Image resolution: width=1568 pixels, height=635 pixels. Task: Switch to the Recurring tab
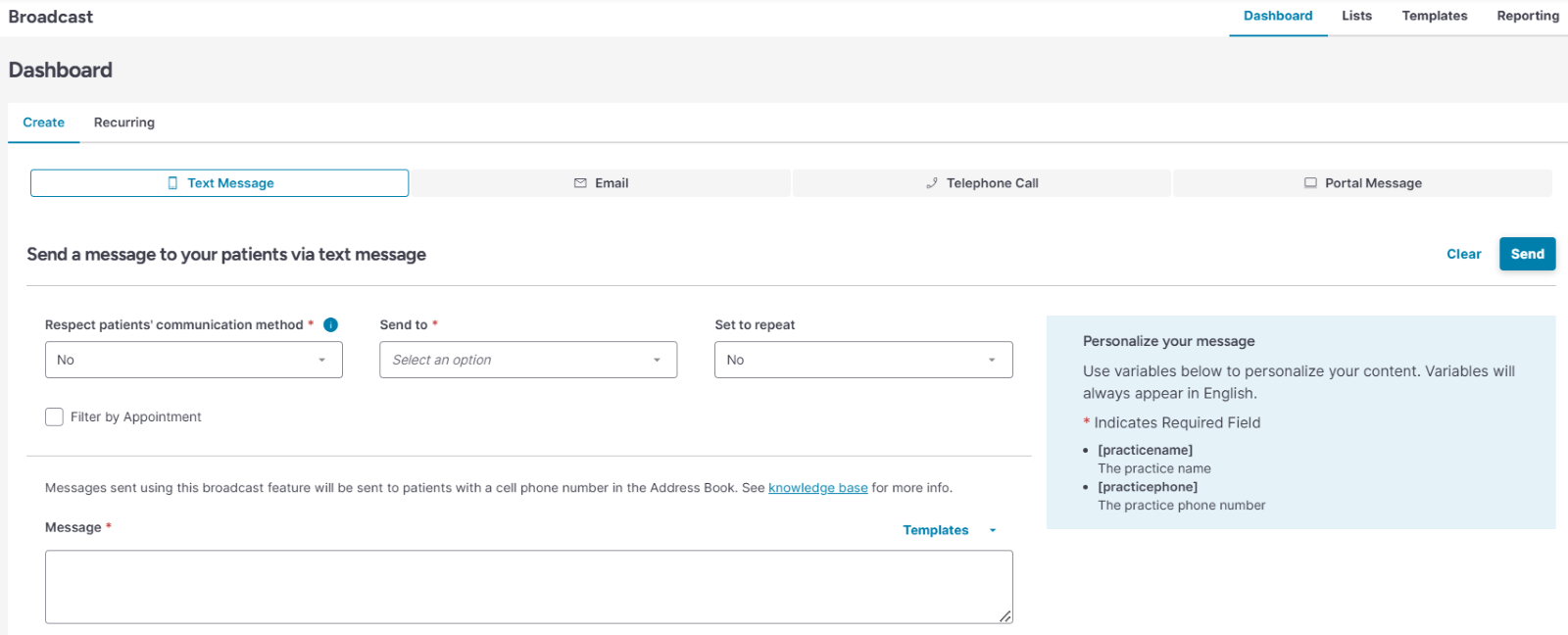(x=124, y=122)
